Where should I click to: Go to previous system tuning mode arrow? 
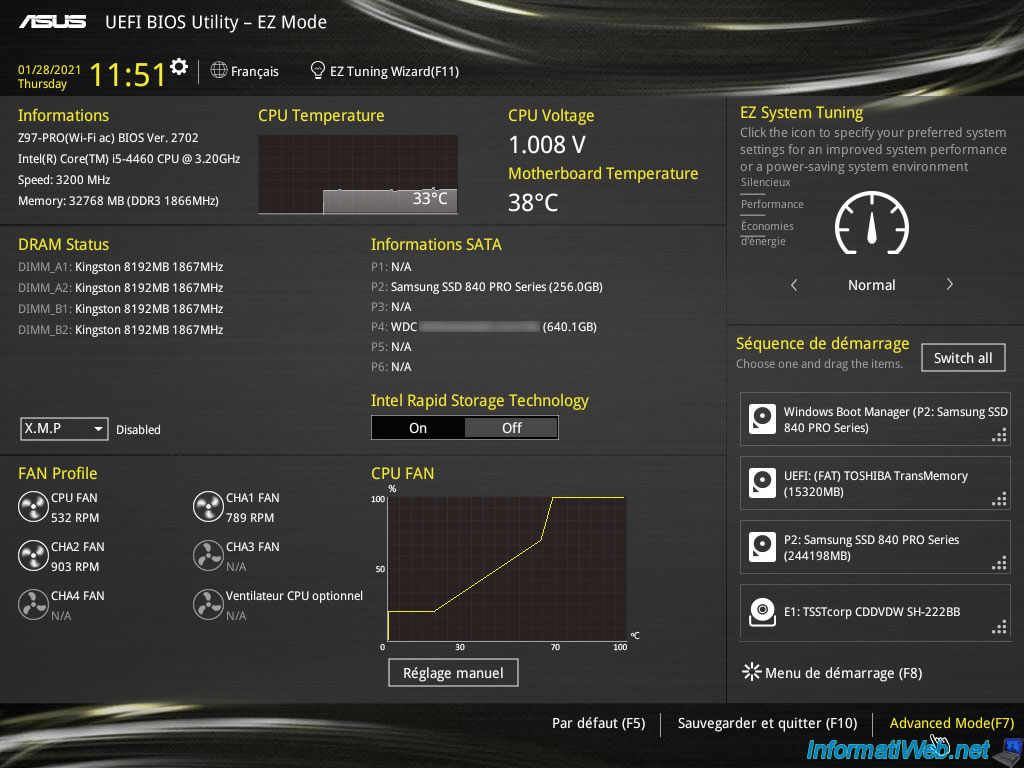point(794,285)
